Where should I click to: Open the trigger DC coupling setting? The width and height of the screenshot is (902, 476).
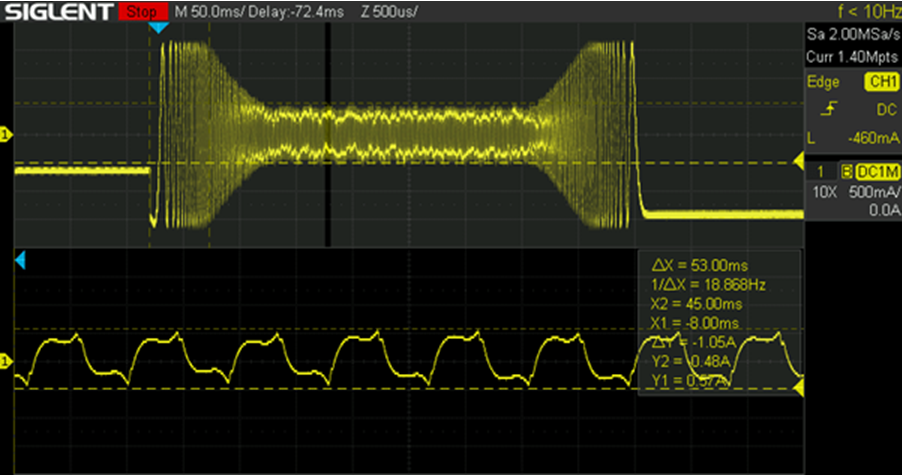[x=883, y=106]
